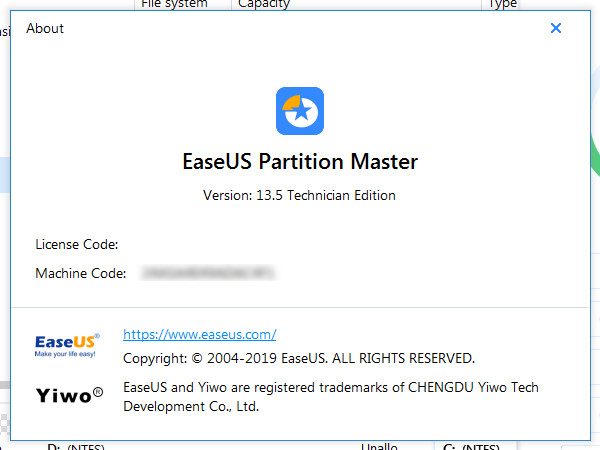The image size is (600, 450).
Task: Click the EaseUS Partition Master heading
Action: click(x=299, y=162)
